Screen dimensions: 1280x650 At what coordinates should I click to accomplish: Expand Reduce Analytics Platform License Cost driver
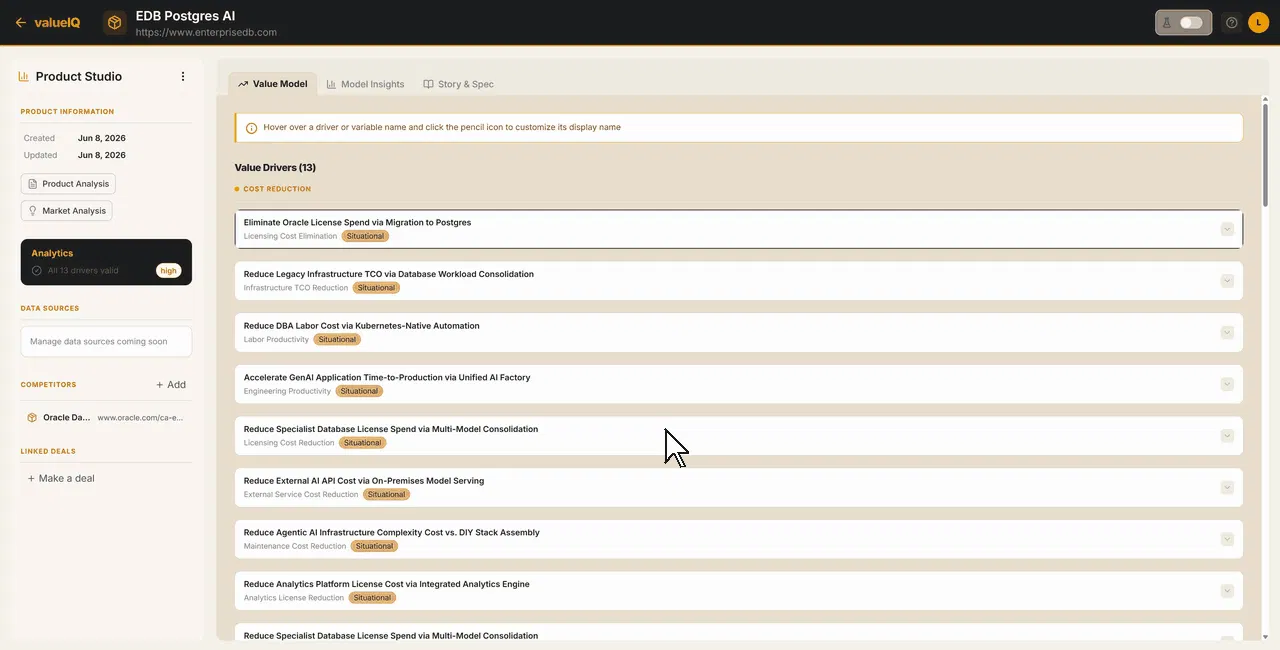1227,591
